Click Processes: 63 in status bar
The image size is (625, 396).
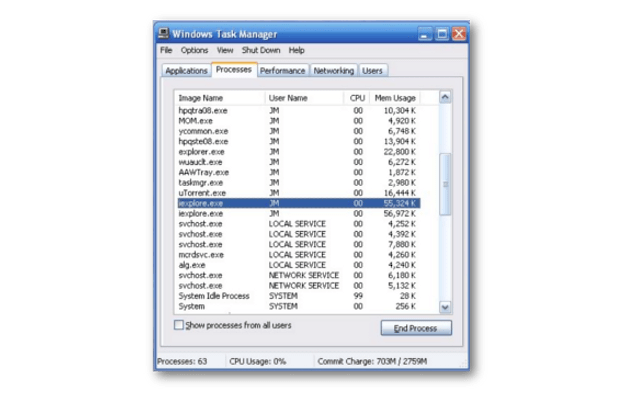[182, 361]
